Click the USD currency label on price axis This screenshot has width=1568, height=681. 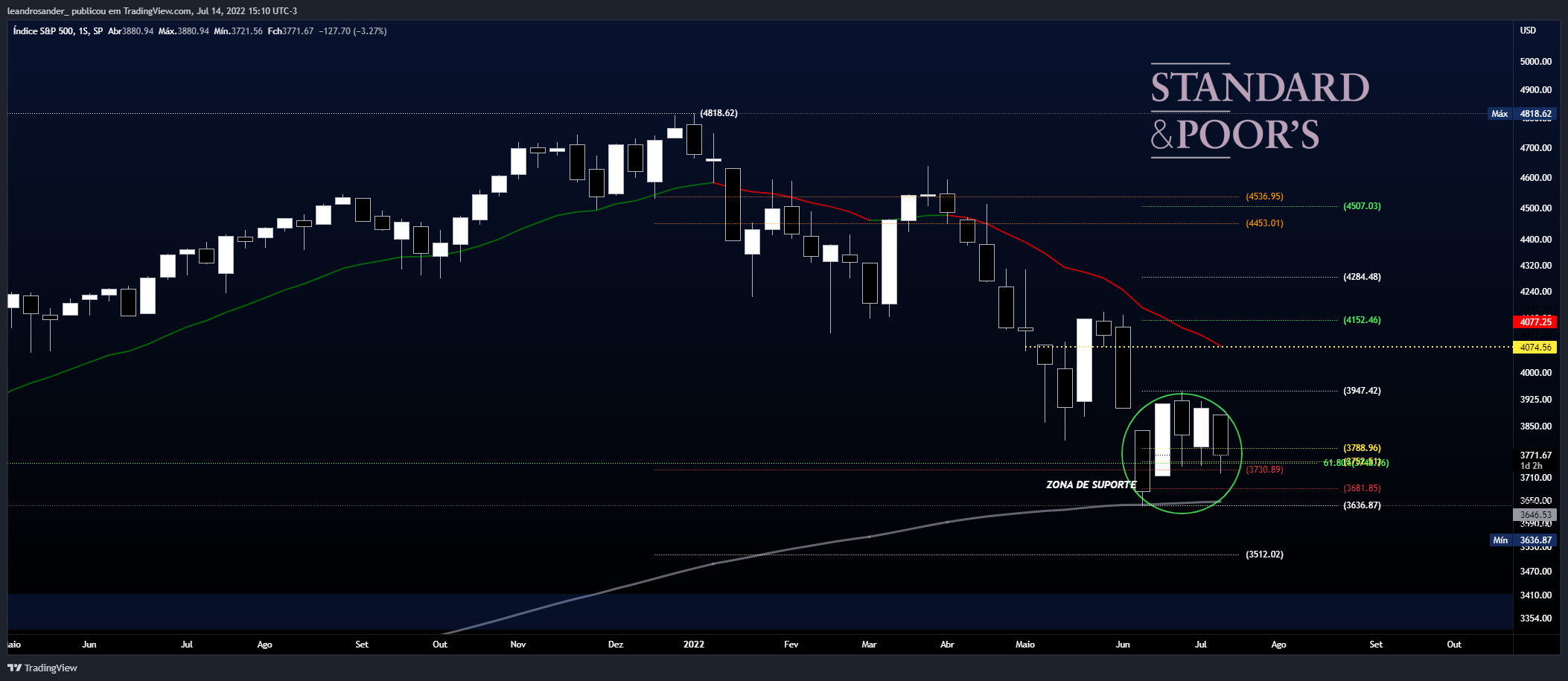click(x=1528, y=31)
